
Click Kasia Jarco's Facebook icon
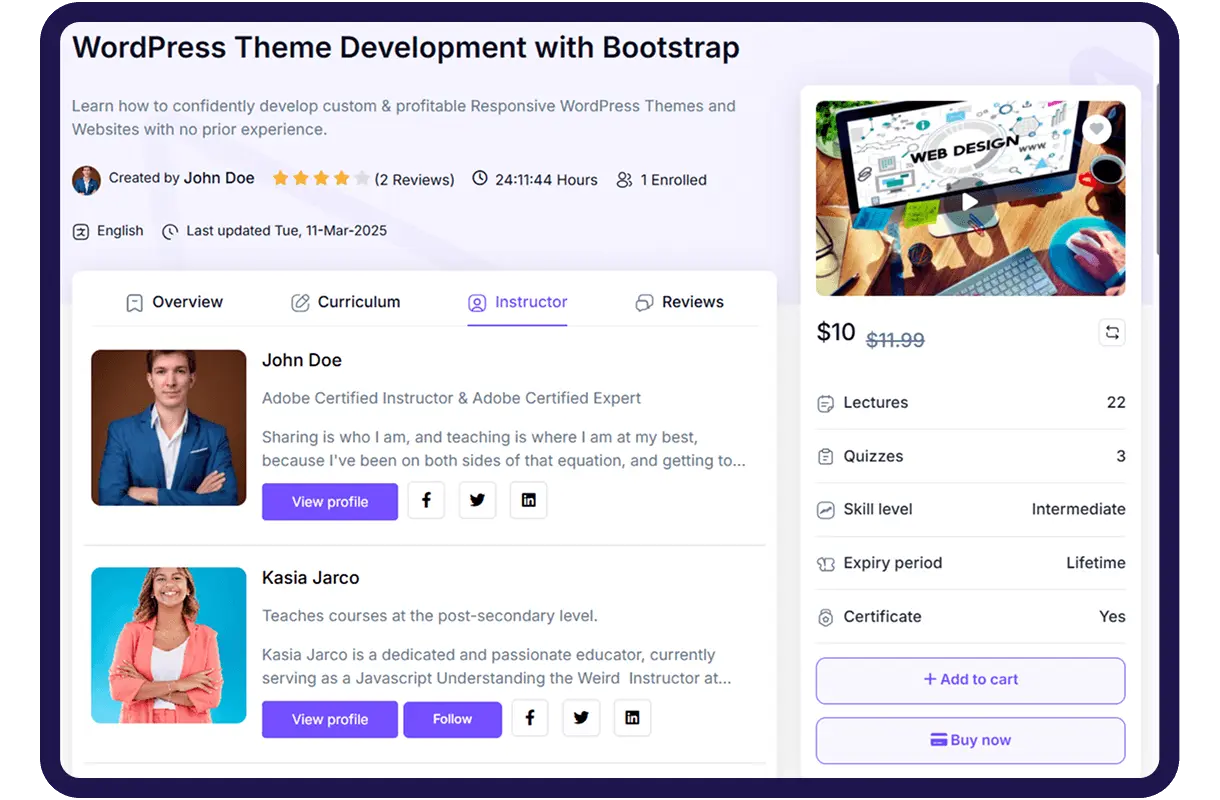(530, 718)
